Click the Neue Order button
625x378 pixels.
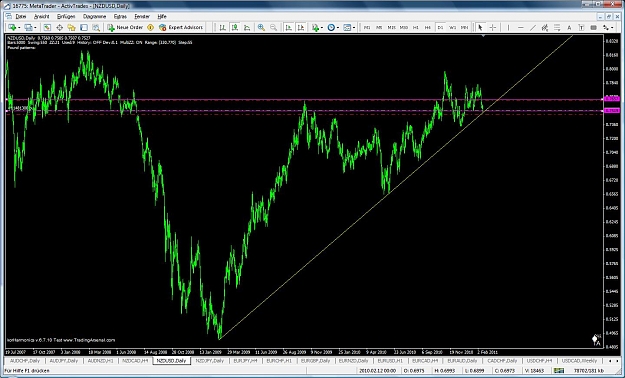tap(125, 28)
